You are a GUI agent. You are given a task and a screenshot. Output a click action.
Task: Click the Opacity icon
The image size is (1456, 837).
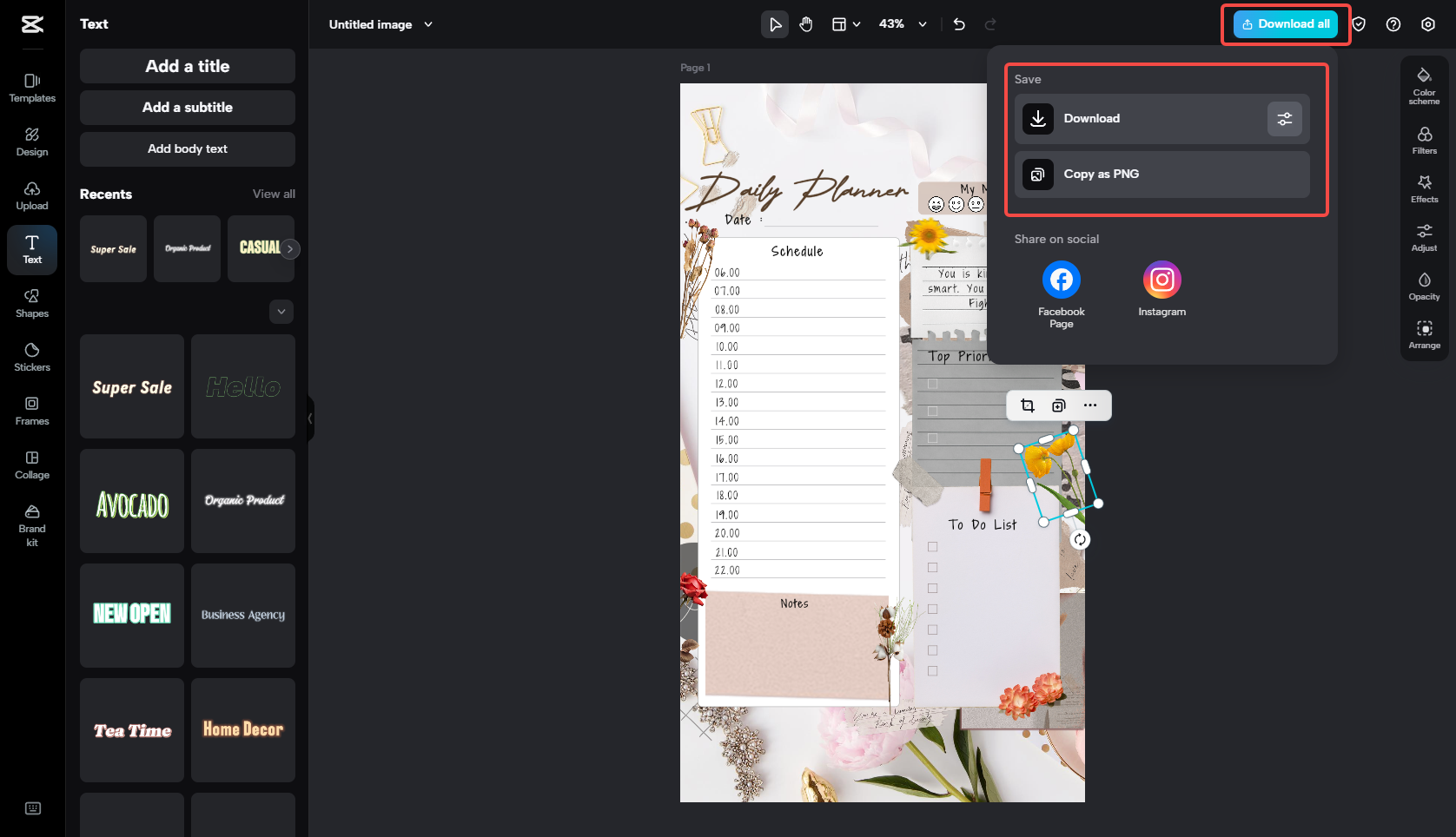point(1424,285)
